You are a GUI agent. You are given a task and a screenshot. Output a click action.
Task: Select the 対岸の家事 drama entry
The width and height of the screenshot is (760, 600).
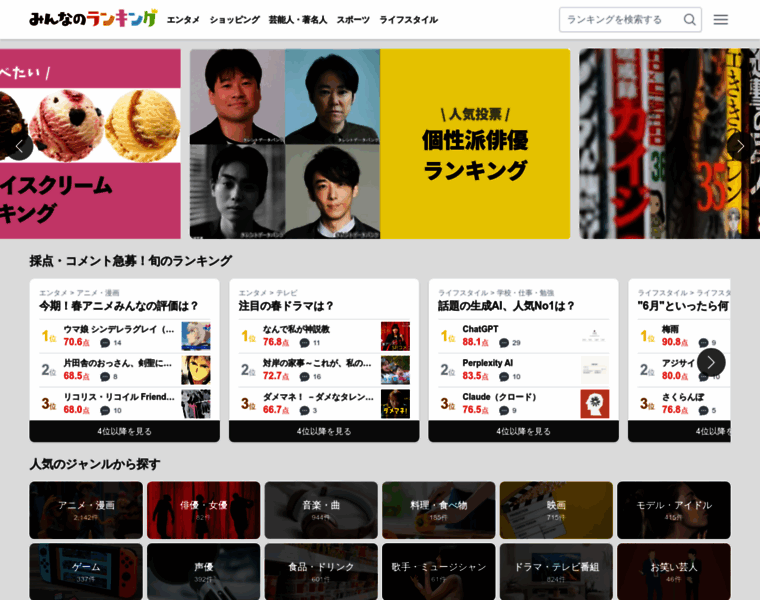324,370
